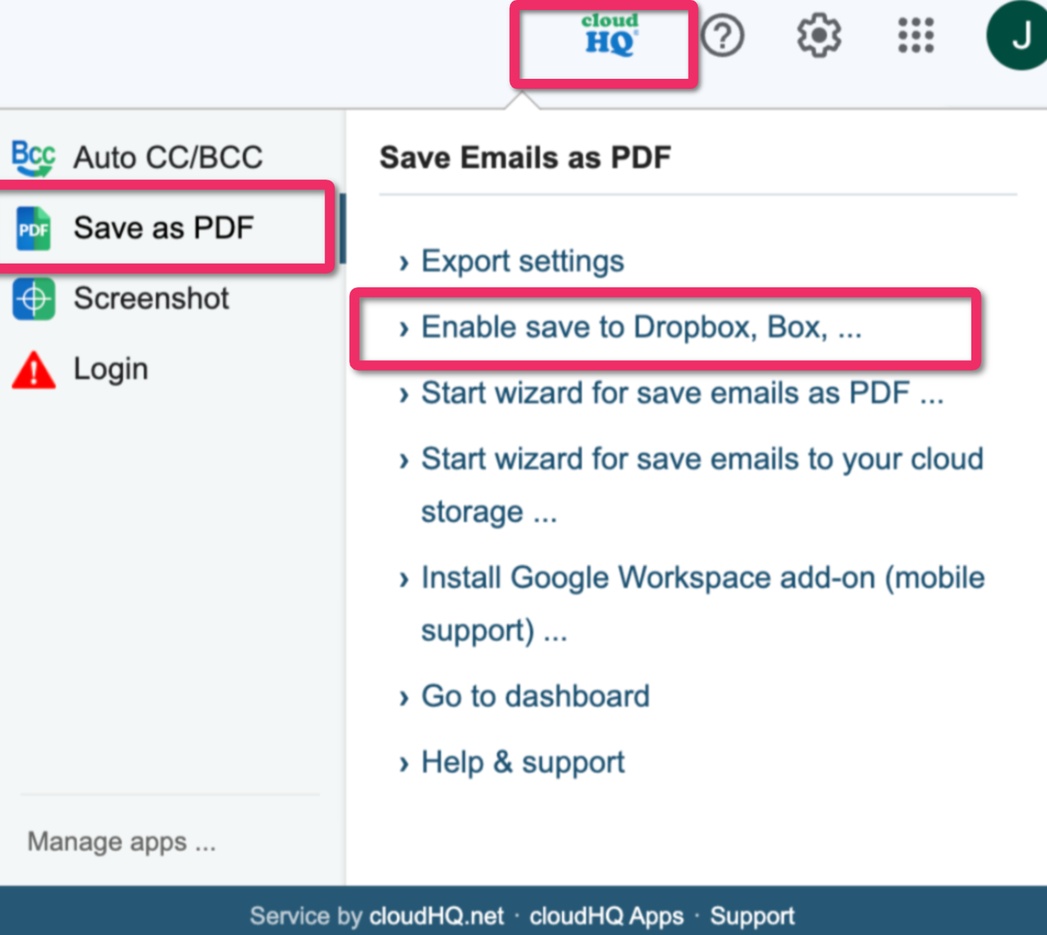Click the red warning Login icon
This screenshot has width=1047, height=935.
(33, 369)
